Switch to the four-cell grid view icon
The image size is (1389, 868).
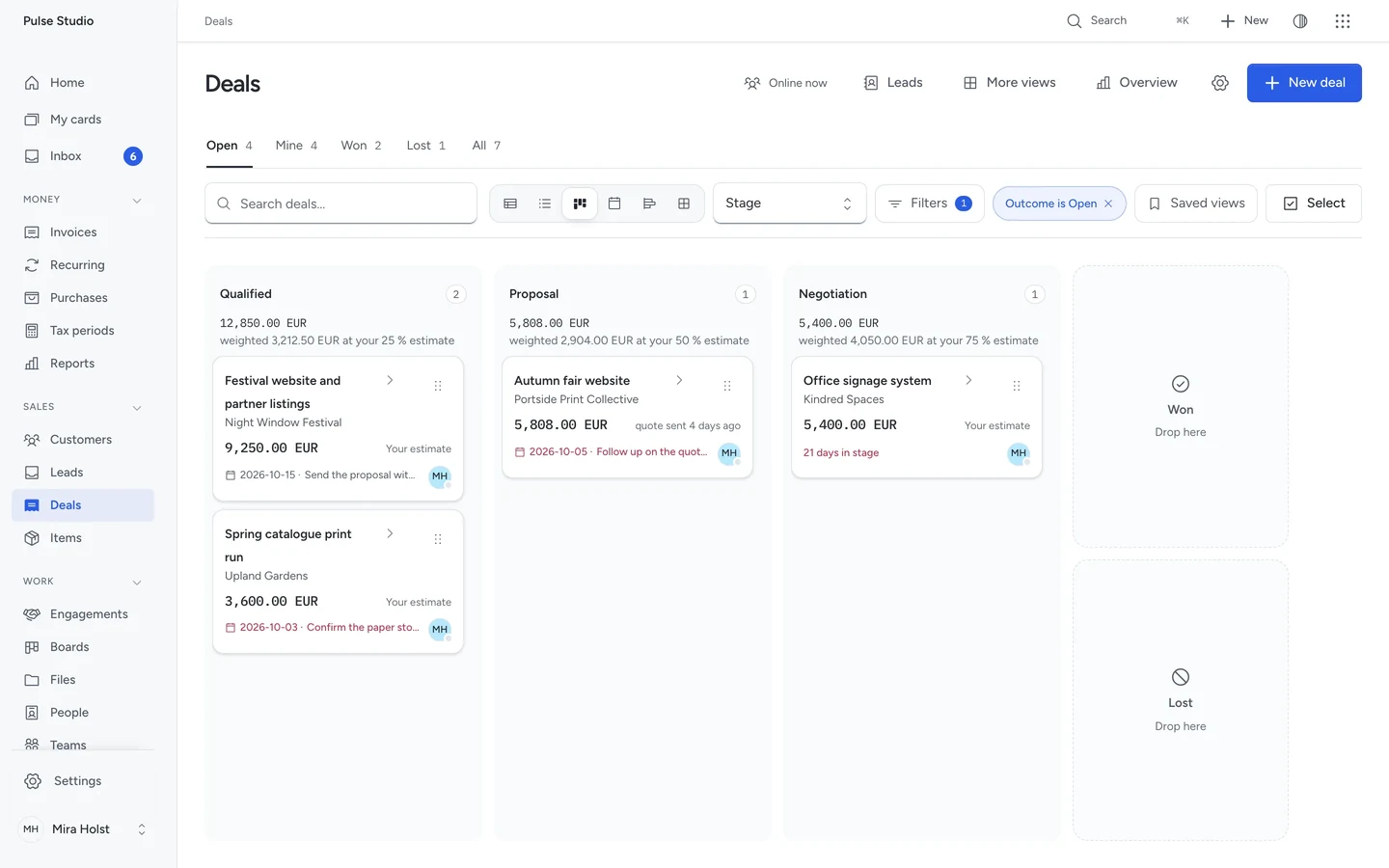point(684,203)
